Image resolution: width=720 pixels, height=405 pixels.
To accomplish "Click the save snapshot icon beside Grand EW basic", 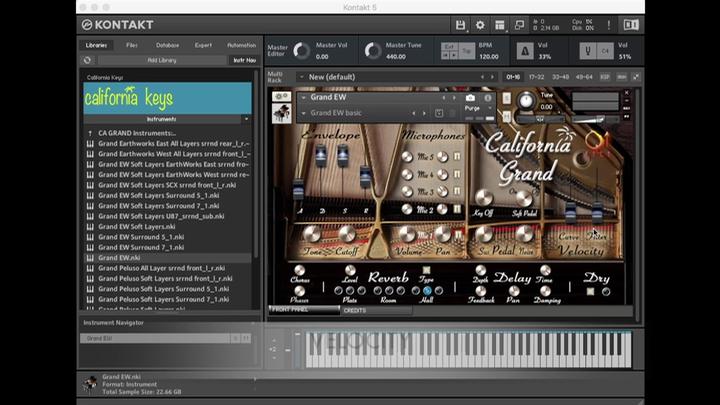I will tap(439, 113).
